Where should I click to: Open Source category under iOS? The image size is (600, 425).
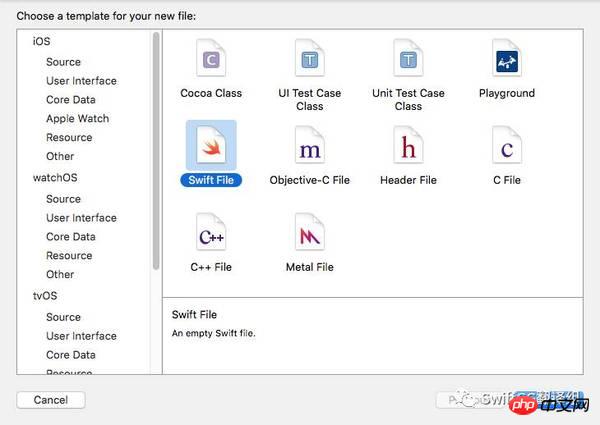(x=63, y=62)
